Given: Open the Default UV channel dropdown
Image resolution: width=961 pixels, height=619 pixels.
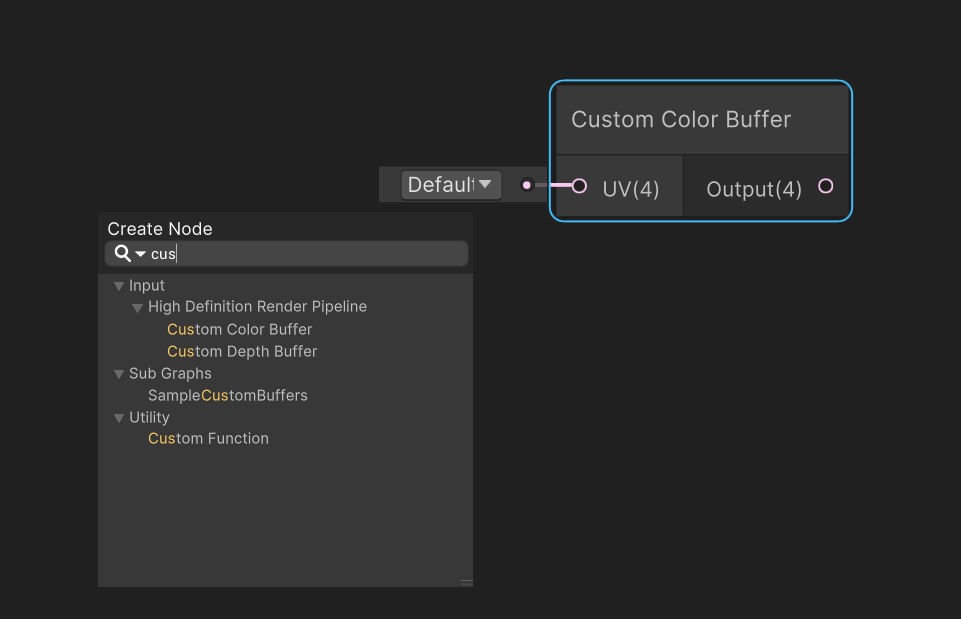Looking at the screenshot, I should coord(451,185).
